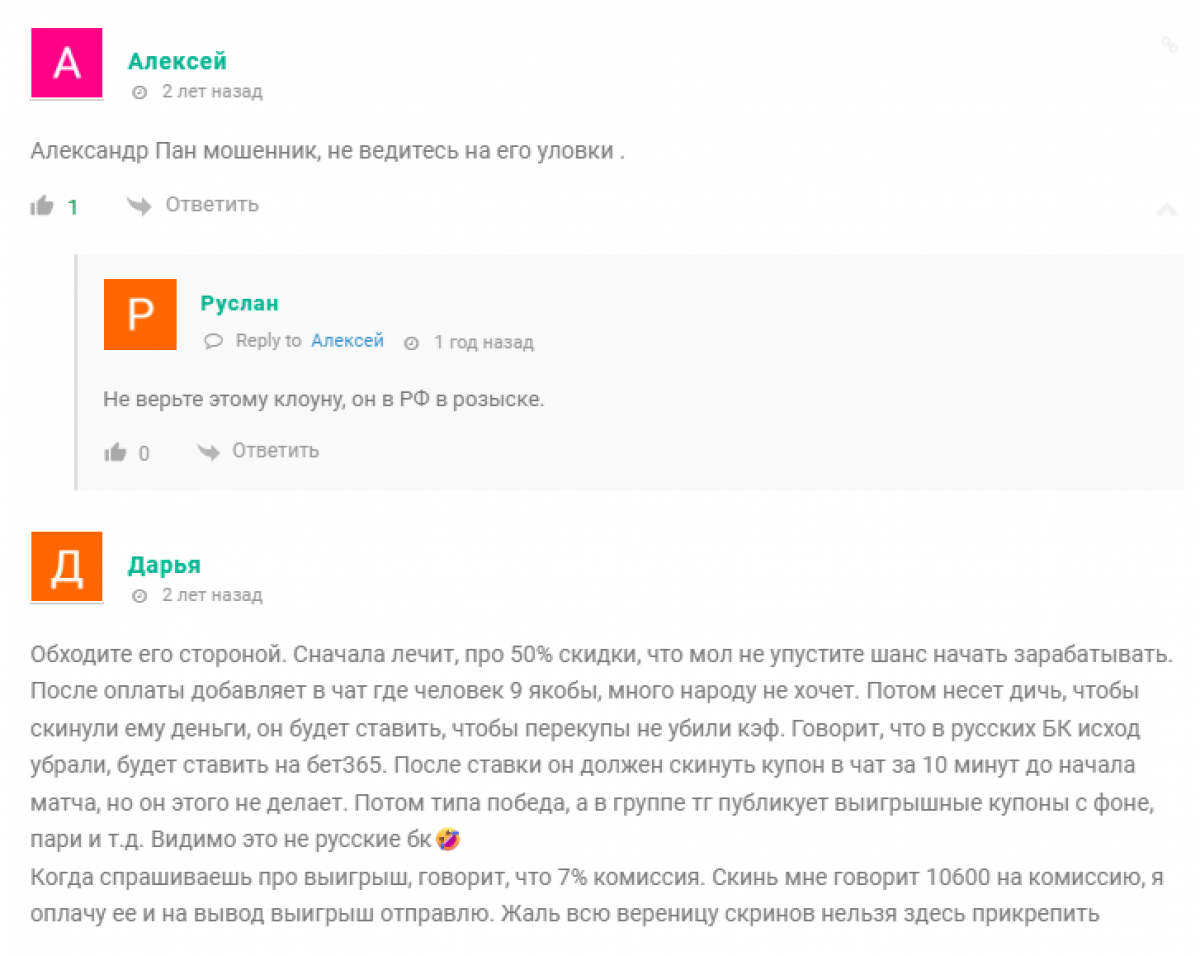Image resolution: width=1200 pixels, height=956 pixels.
Task: Like Алексей's comment with thumbs-up
Action: tap(42, 206)
